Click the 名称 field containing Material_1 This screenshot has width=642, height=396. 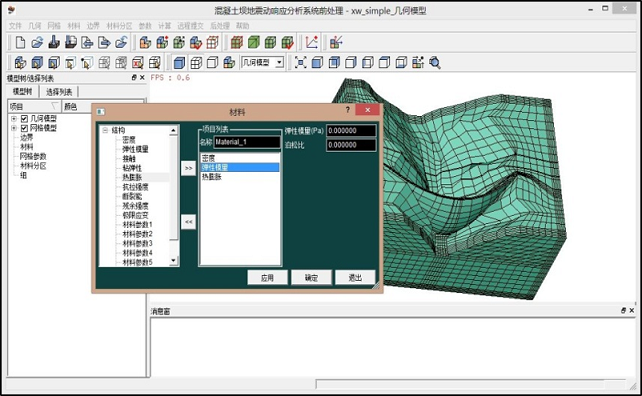(x=247, y=142)
